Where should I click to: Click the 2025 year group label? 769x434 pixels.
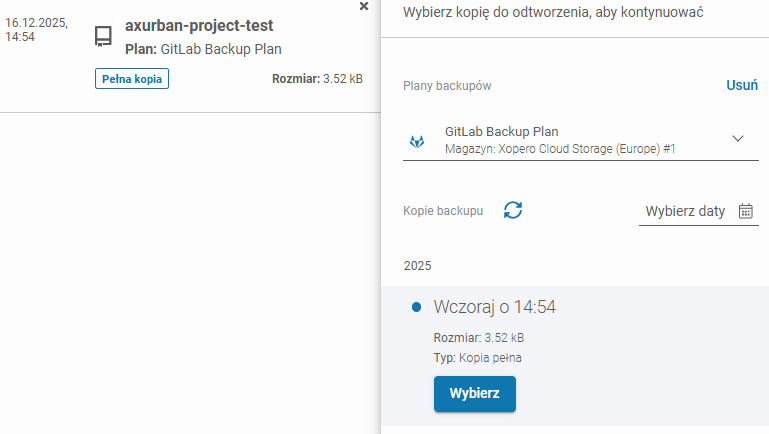point(417,266)
